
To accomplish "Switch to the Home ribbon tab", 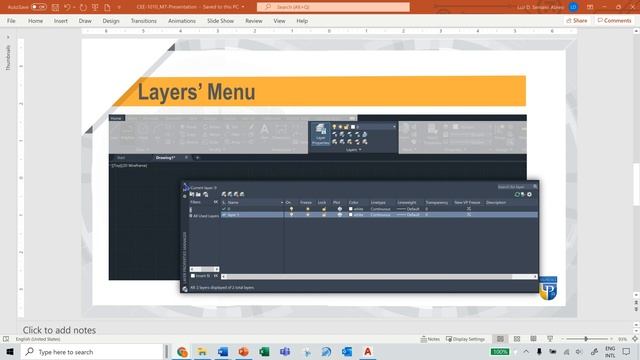I will (36, 21).
